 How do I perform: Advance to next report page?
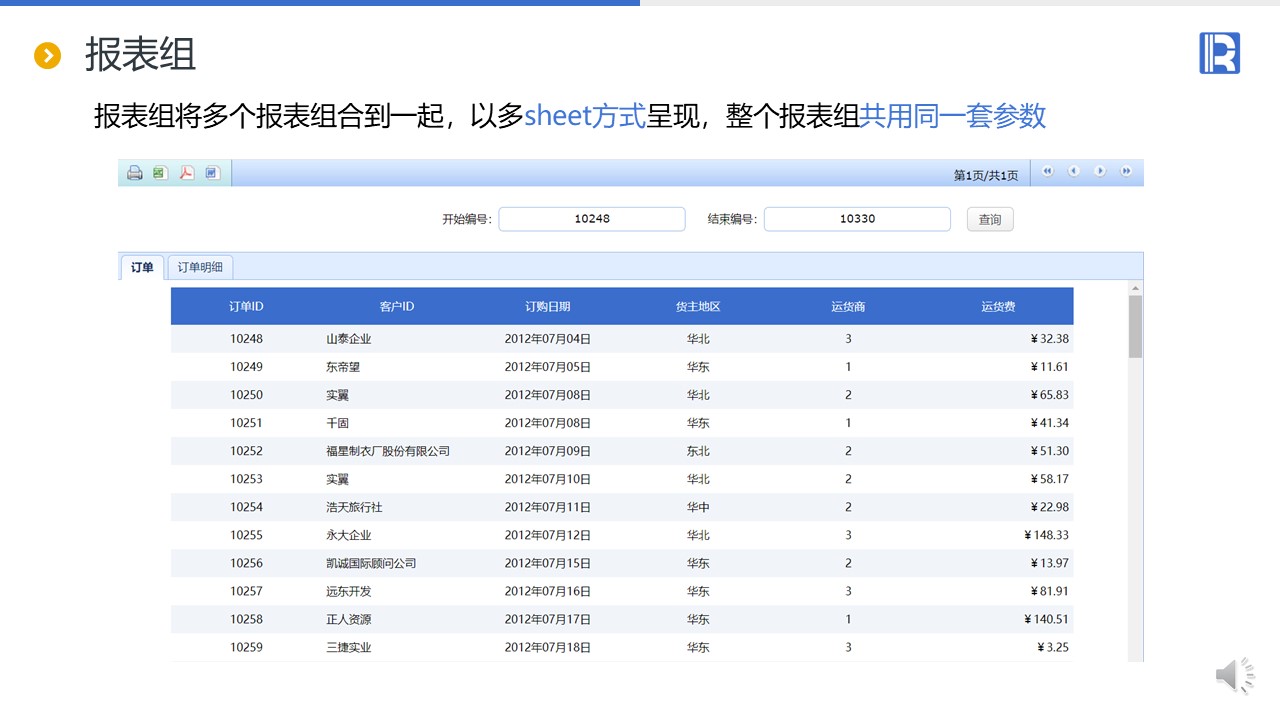1100,171
